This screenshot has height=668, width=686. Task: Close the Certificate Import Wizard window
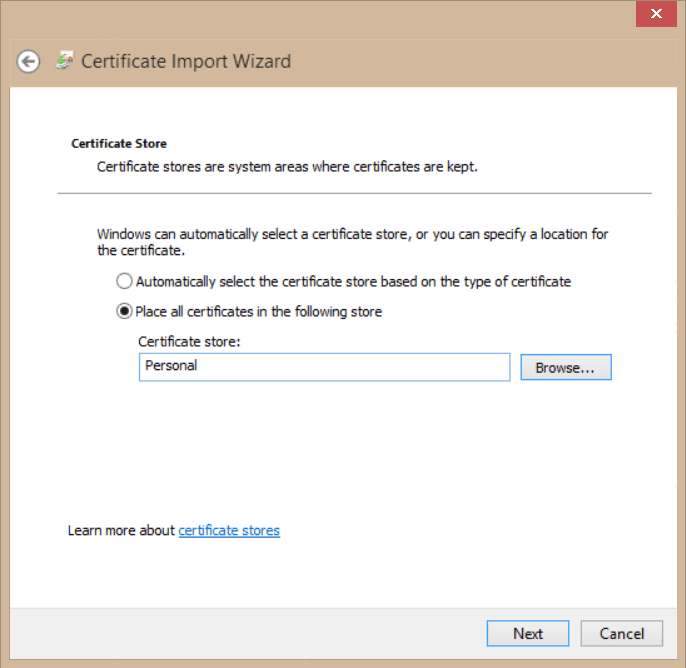coord(656,14)
